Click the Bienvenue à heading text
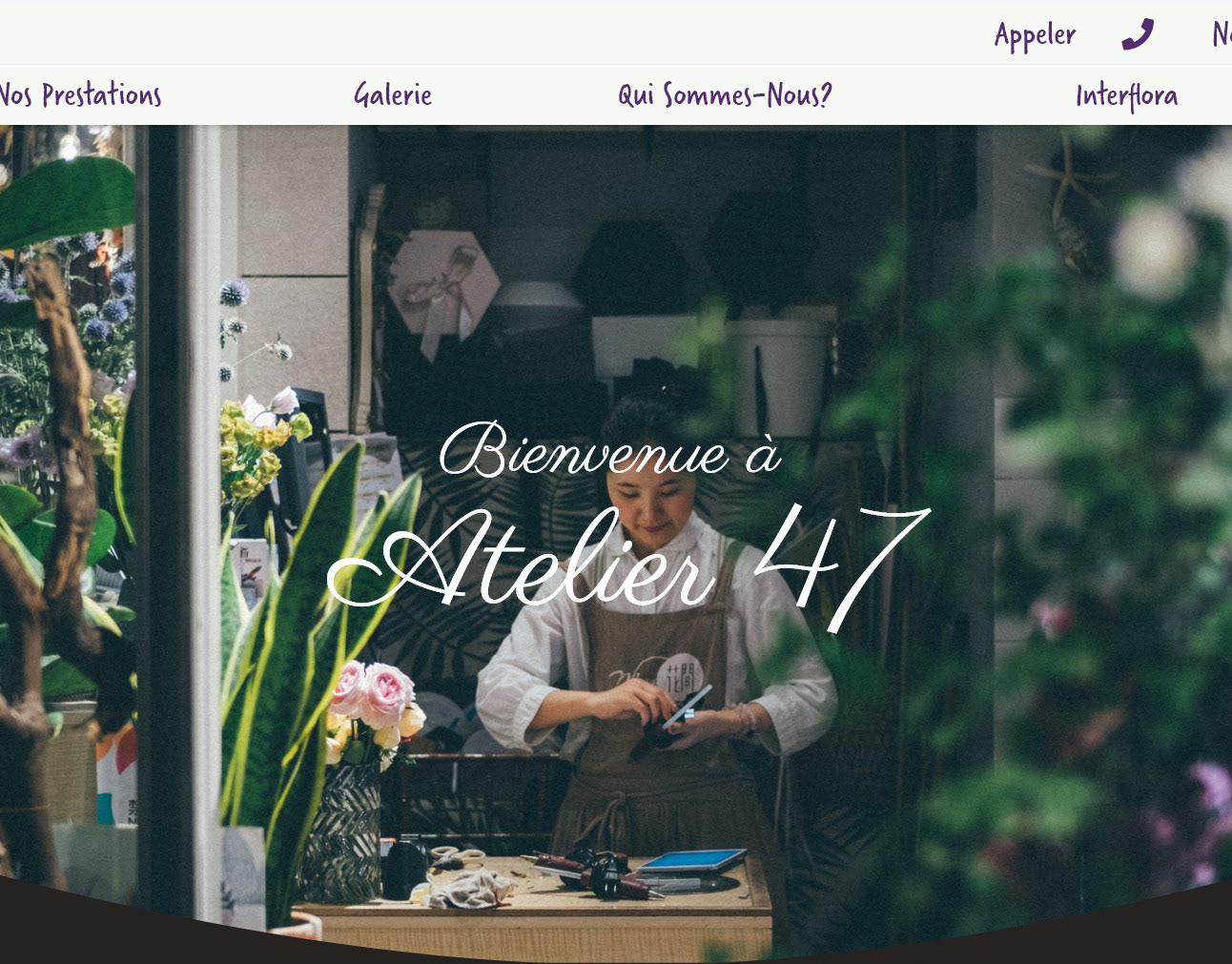This screenshot has width=1232, height=964. pyautogui.click(x=610, y=450)
